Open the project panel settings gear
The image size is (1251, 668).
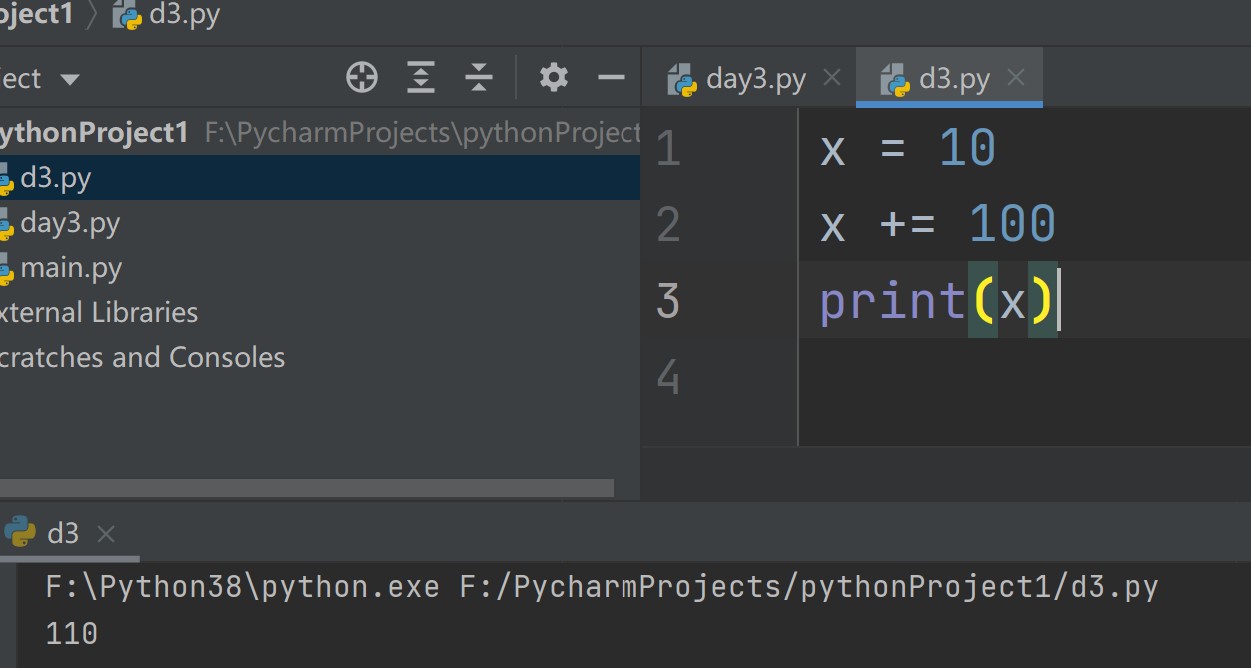tap(553, 77)
